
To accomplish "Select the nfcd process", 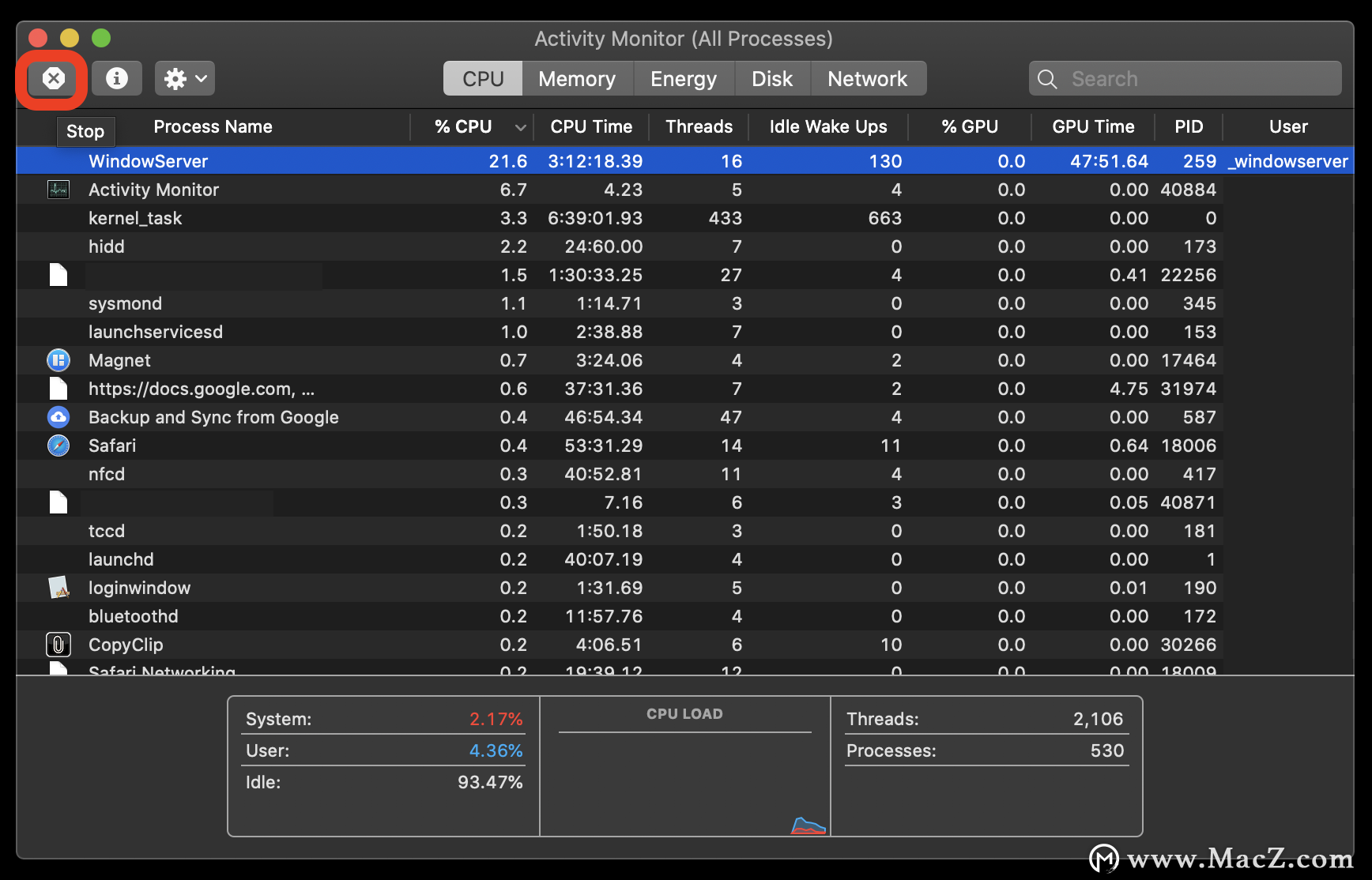I will (107, 474).
